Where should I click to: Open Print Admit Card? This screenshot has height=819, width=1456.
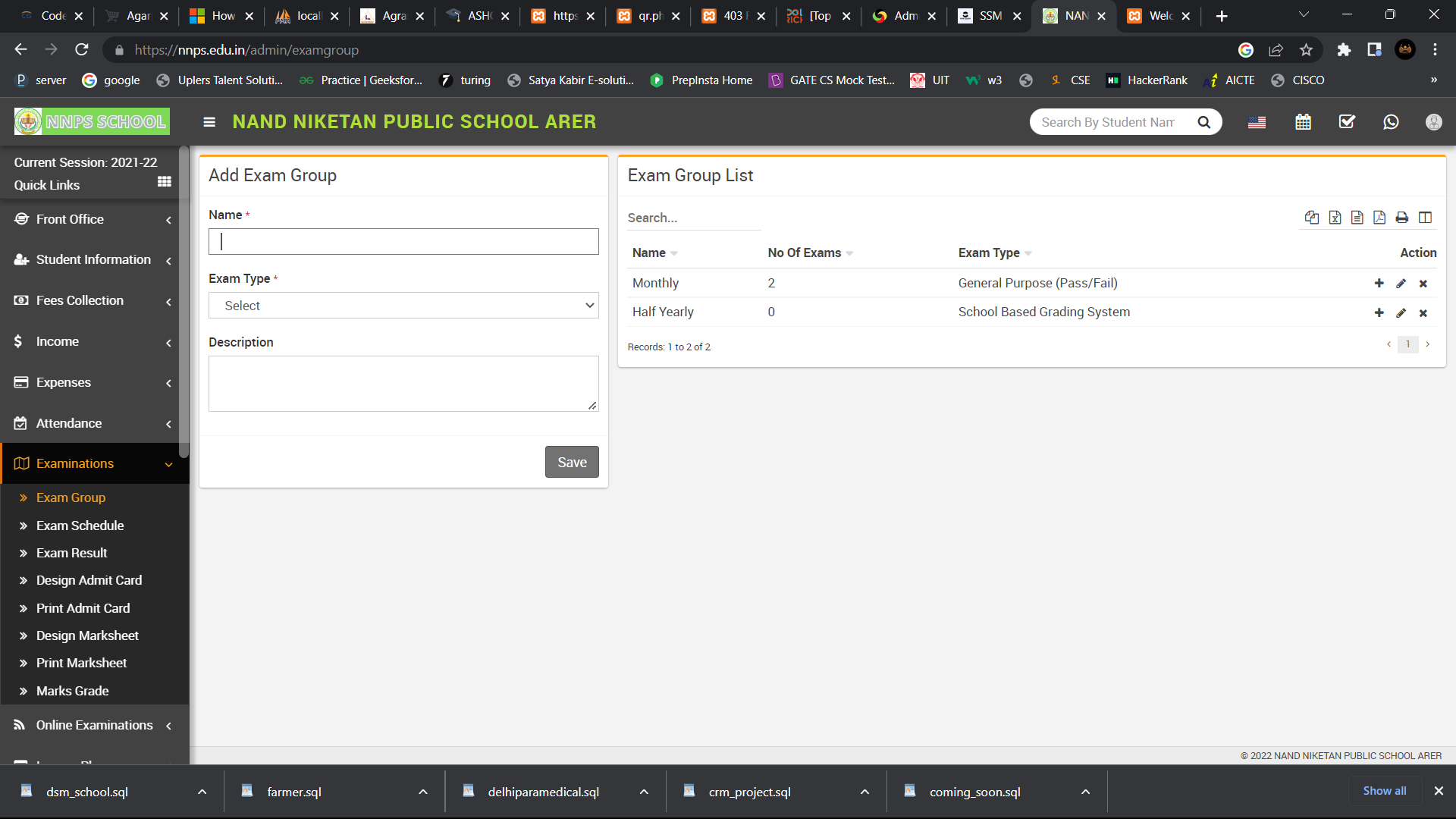[83, 609]
